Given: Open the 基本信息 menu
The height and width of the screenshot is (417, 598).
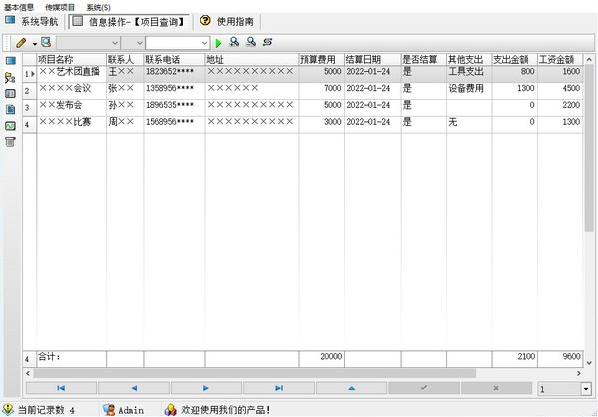Looking at the screenshot, I should 19,7.
